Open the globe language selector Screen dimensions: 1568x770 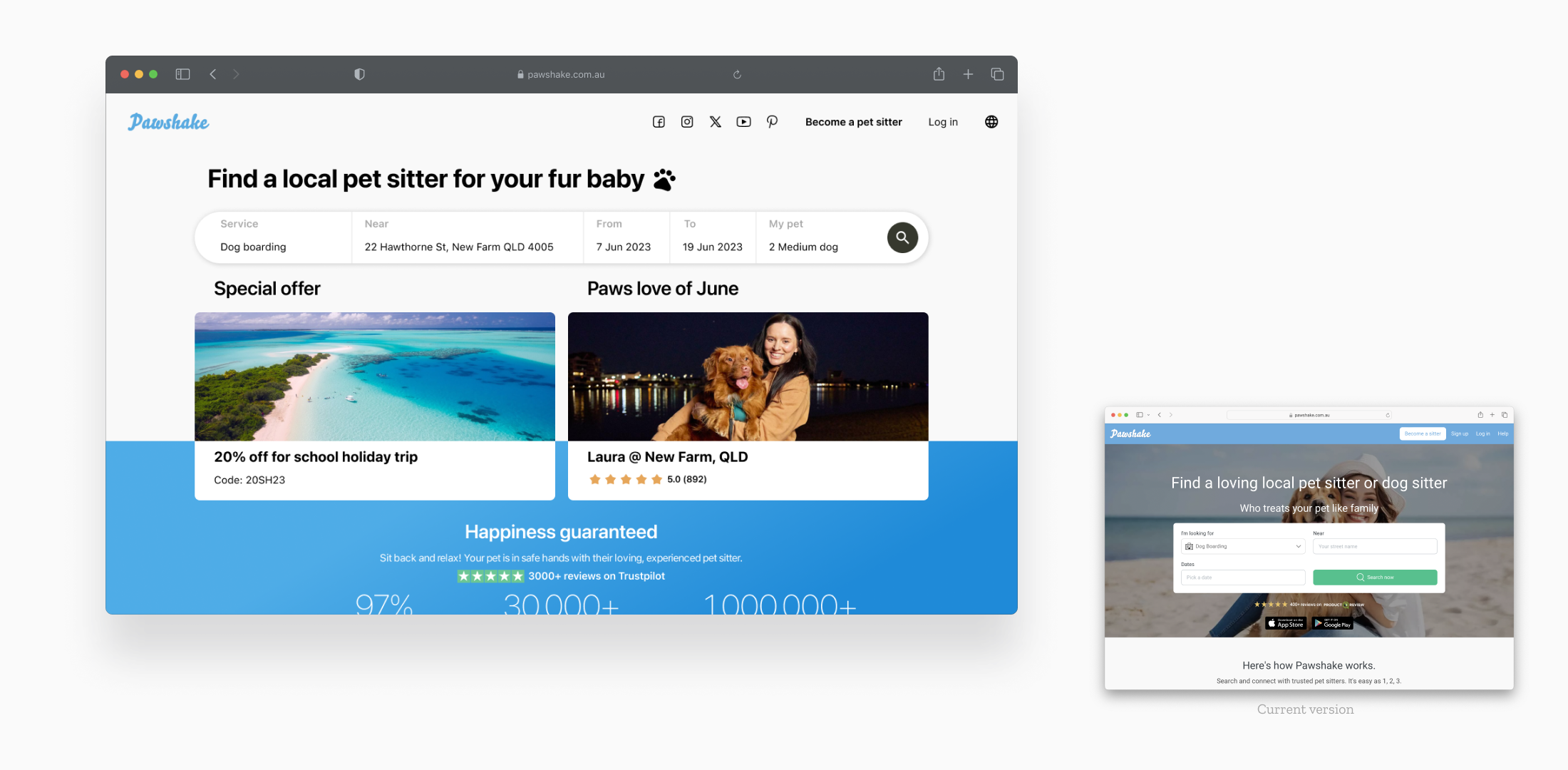(x=991, y=122)
